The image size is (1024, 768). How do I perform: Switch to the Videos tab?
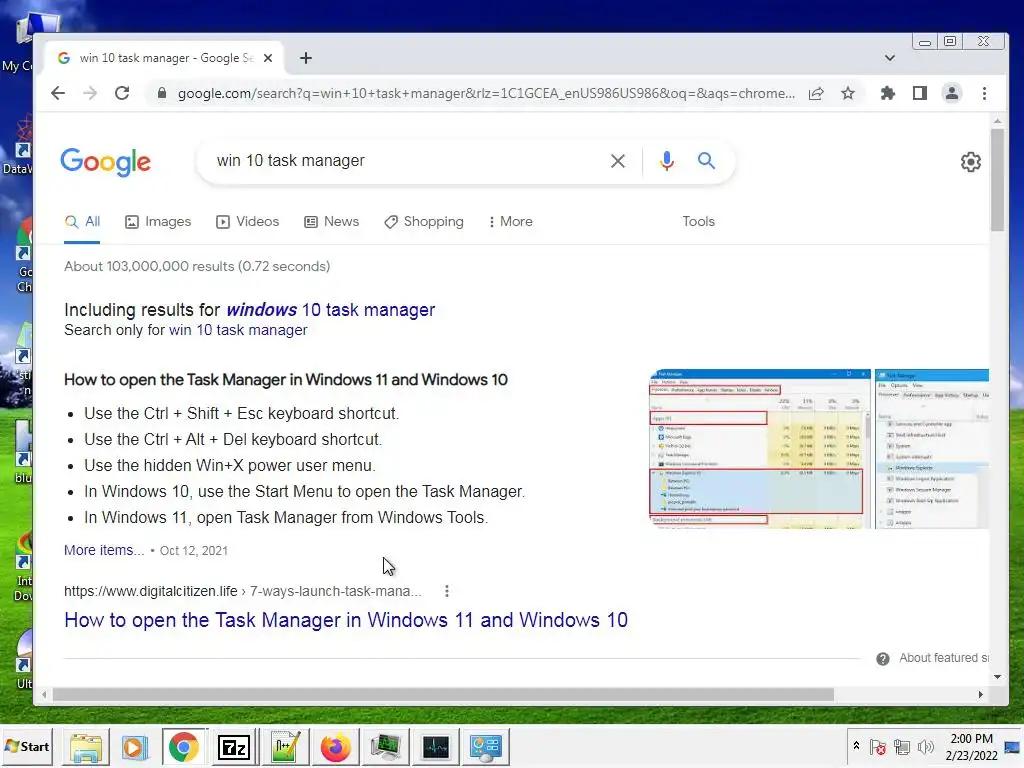pyautogui.click(x=248, y=221)
